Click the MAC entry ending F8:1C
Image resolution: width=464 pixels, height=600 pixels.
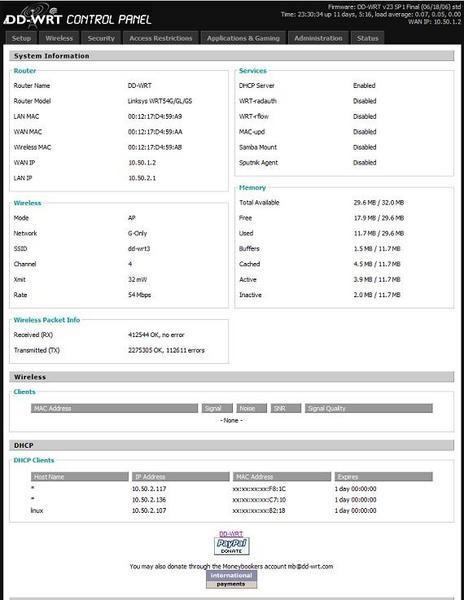click(259, 489)
